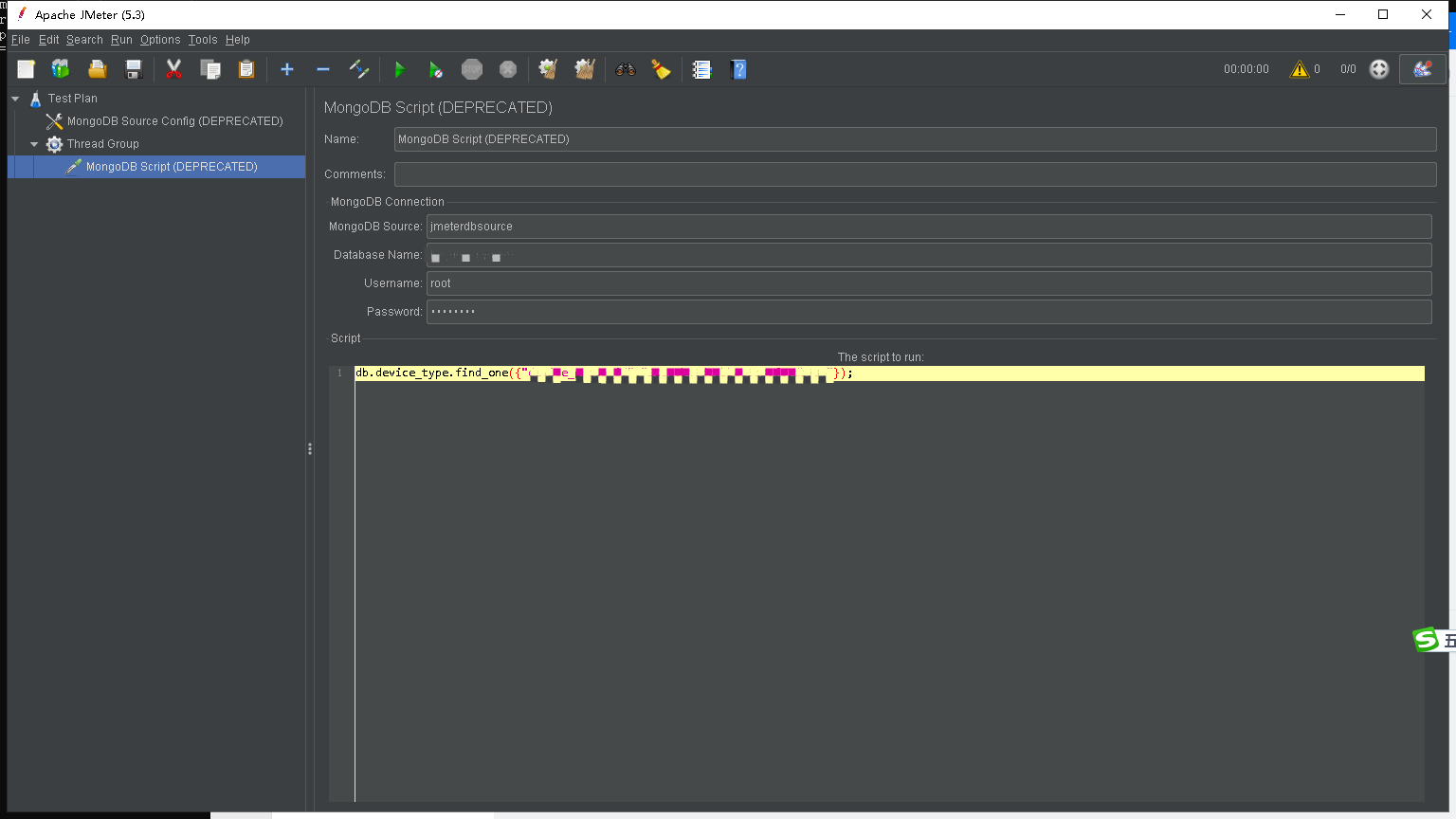Copy the selected element

click(210, 69)
